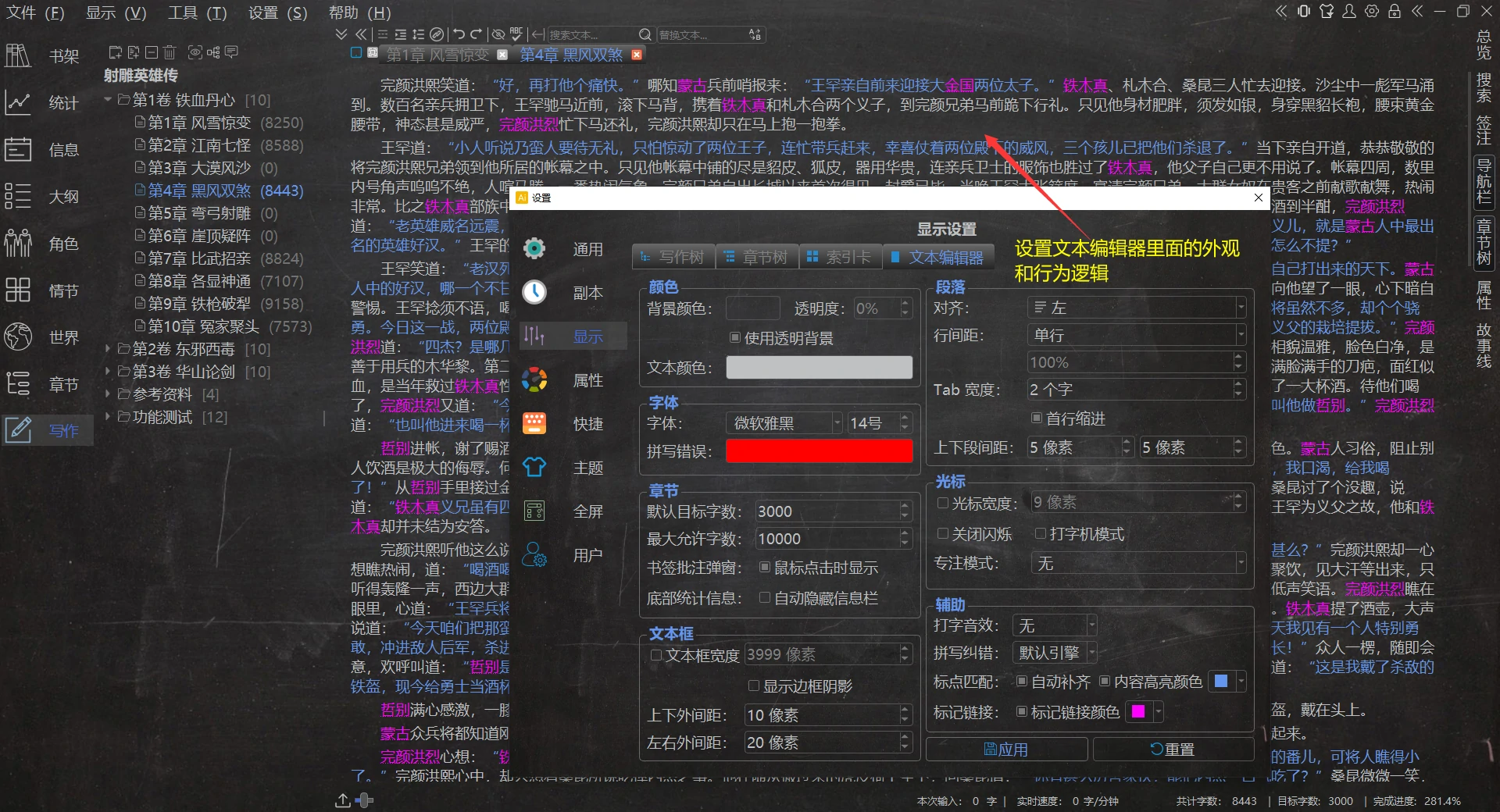Toggle 自动补齐 checkbox
This screenshot has height=812, width=1500.
coord(1022,681)
